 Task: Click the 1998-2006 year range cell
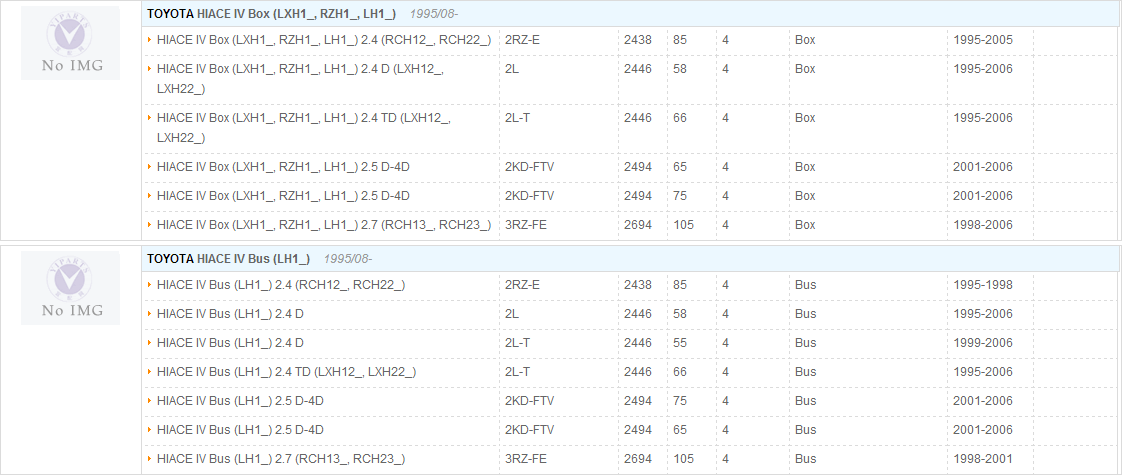pyautogui.click(x=983, y=225)
